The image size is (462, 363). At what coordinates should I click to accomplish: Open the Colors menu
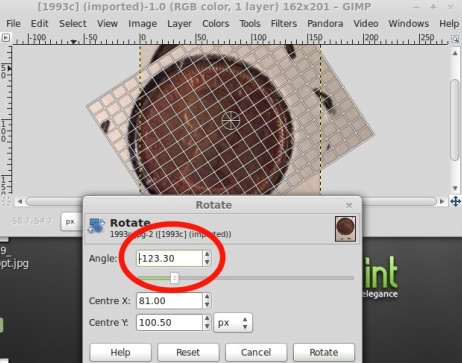(x=216, y=24)
